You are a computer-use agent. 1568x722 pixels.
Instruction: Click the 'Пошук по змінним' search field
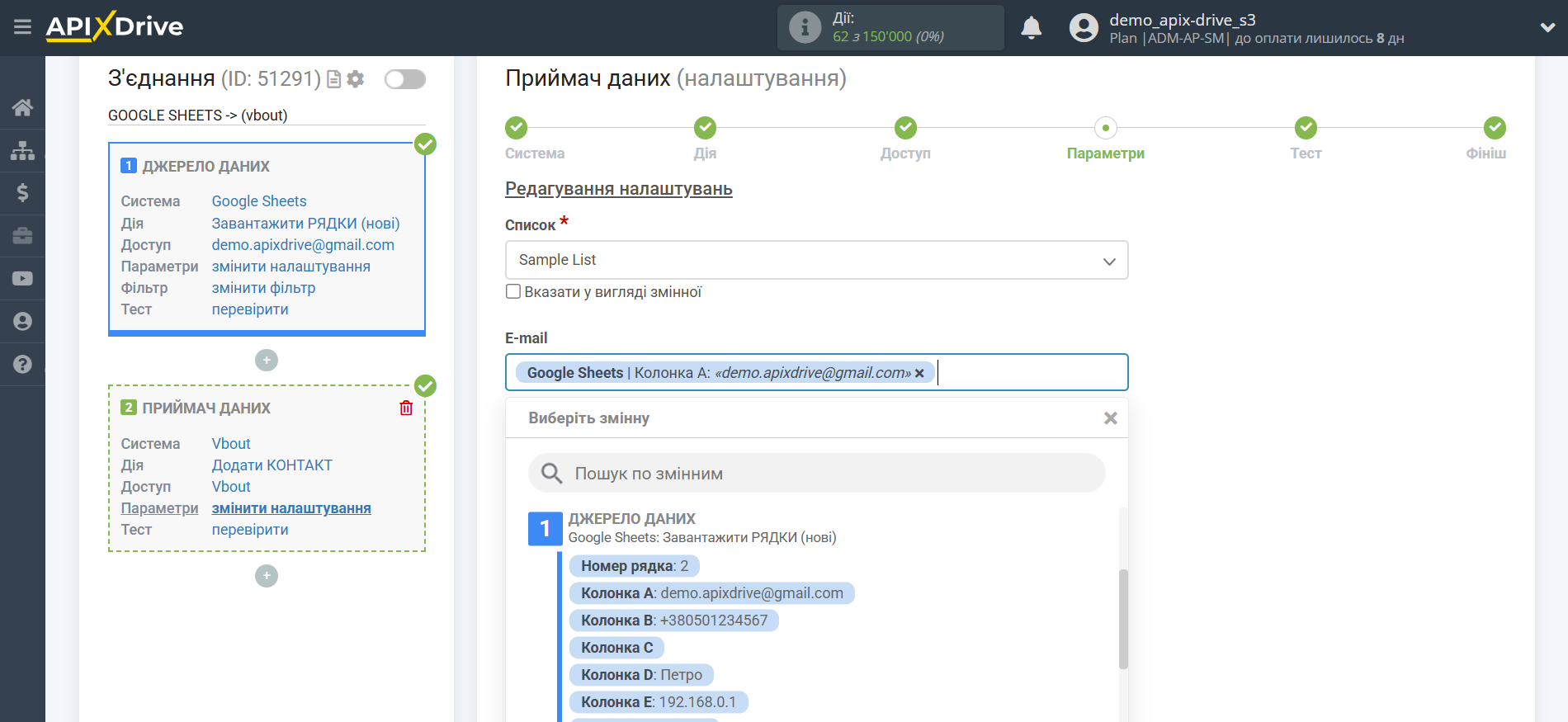(x=816, y=474)
